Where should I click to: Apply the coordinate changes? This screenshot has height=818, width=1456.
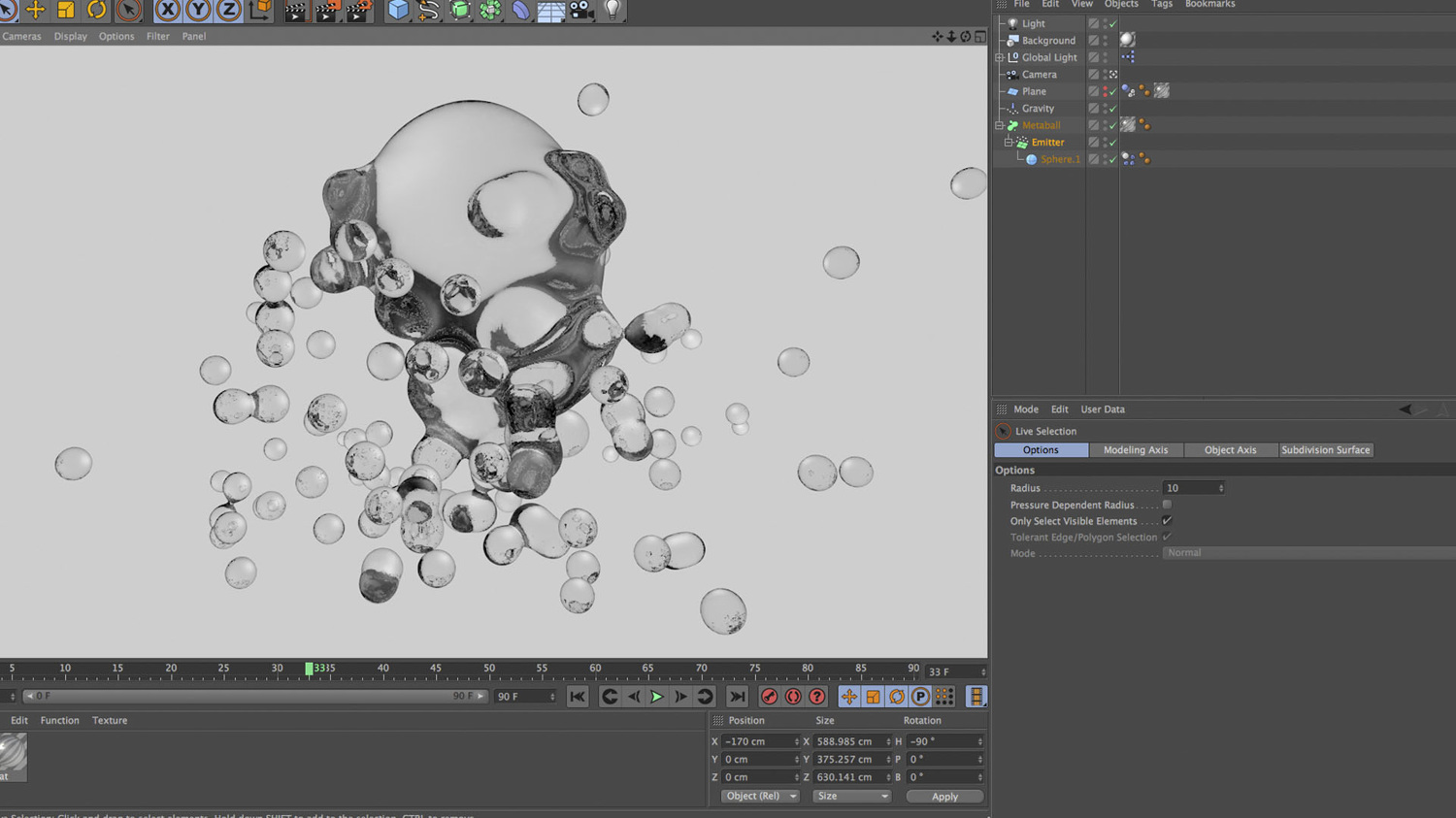944,797
